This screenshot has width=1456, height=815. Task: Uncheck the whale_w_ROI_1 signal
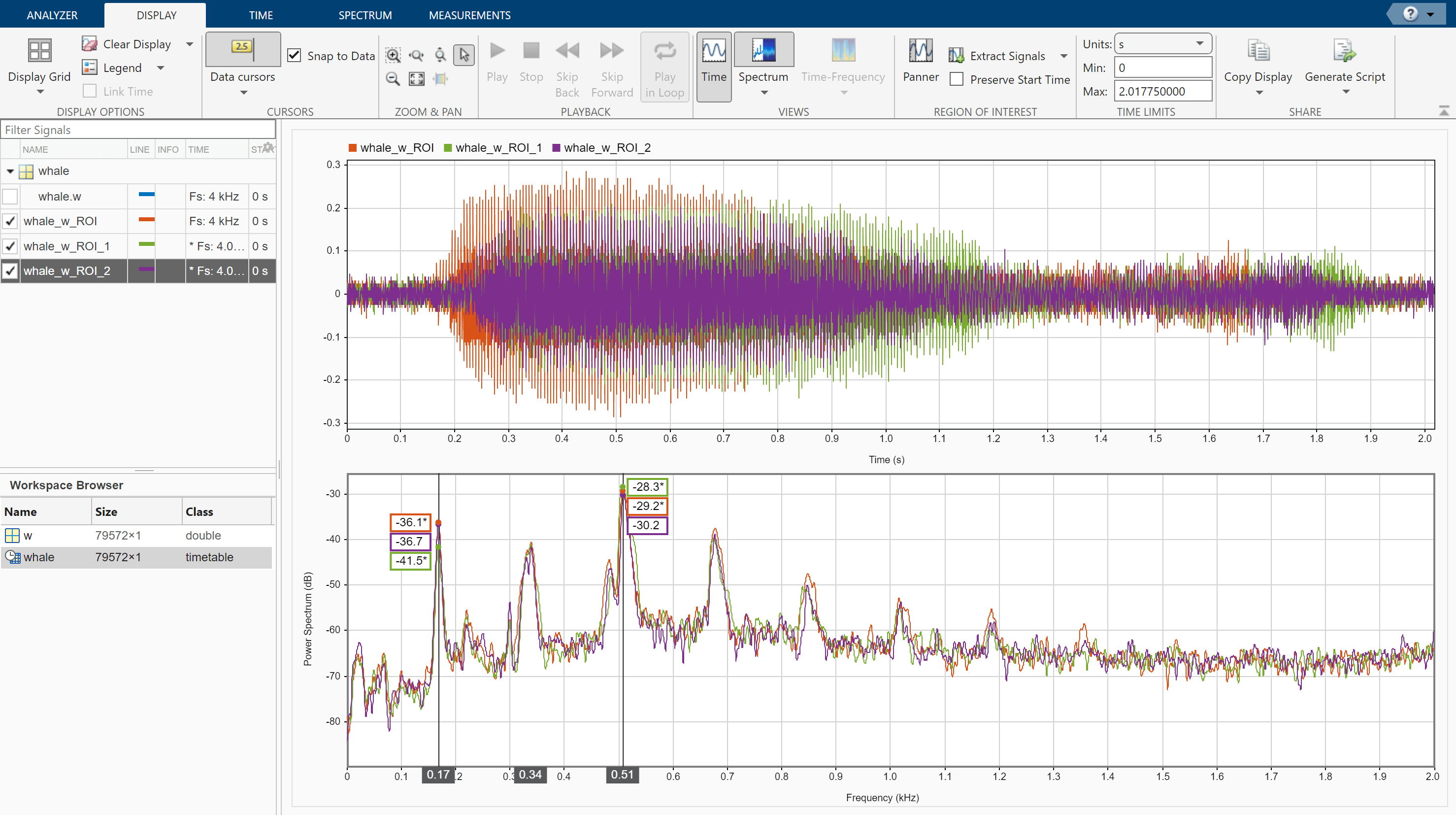coord(10,245)
